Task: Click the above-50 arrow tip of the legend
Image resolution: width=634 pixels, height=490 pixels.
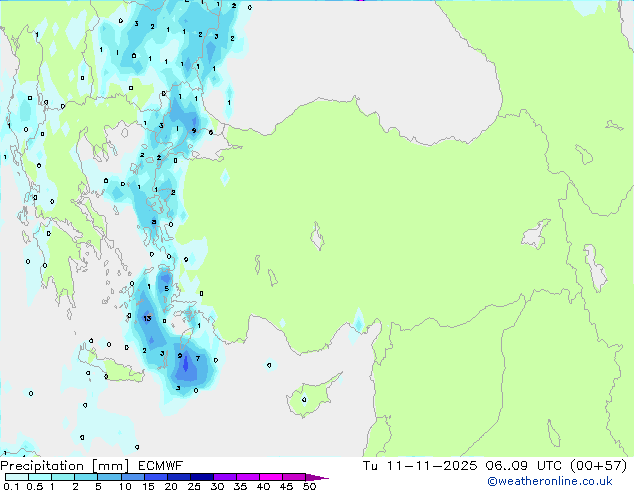Action: [317, 477]
